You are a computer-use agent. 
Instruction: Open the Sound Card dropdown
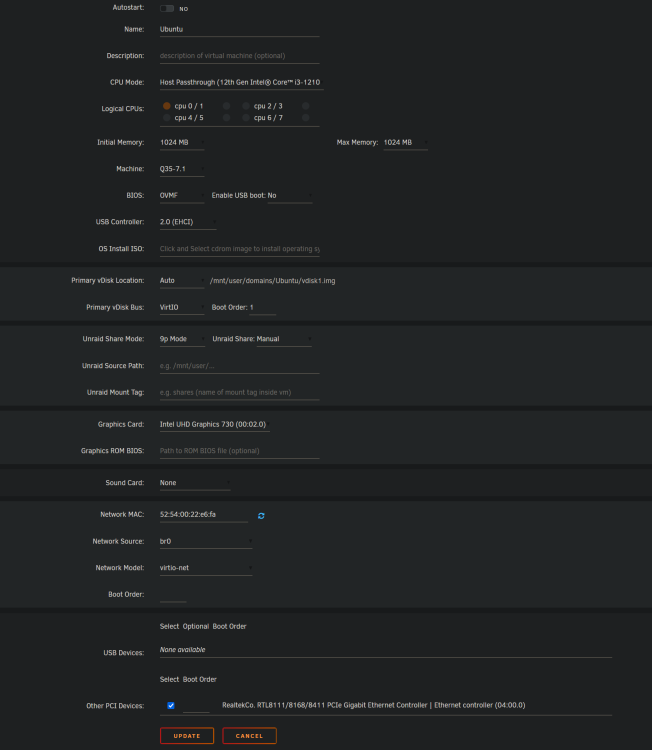coord(195,483)
